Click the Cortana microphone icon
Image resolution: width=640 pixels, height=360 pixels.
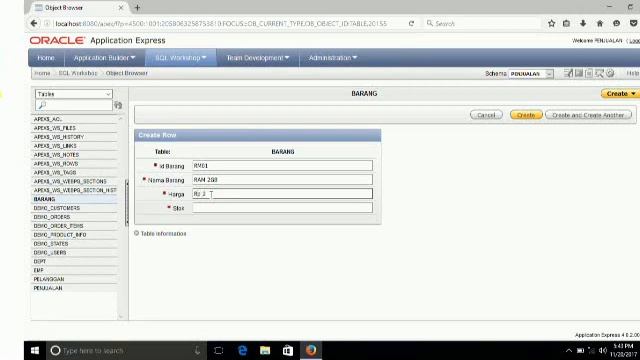[x=197, y=350]
